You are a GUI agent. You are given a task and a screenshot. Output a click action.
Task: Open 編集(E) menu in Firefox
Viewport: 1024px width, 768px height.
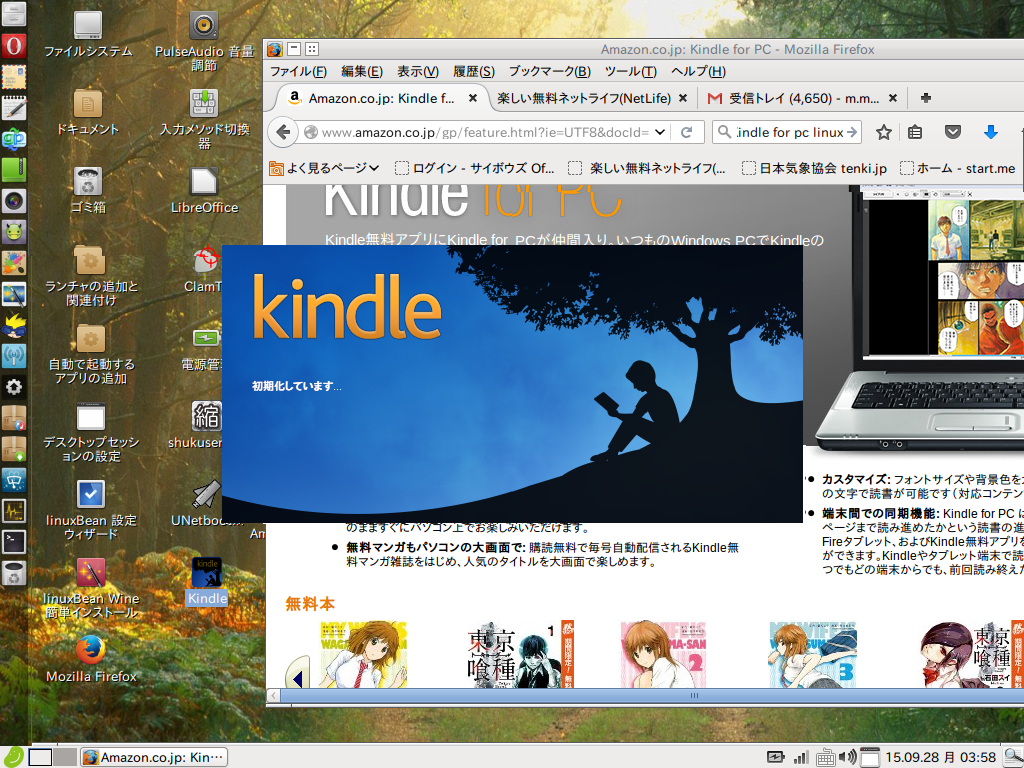point(362,71)
